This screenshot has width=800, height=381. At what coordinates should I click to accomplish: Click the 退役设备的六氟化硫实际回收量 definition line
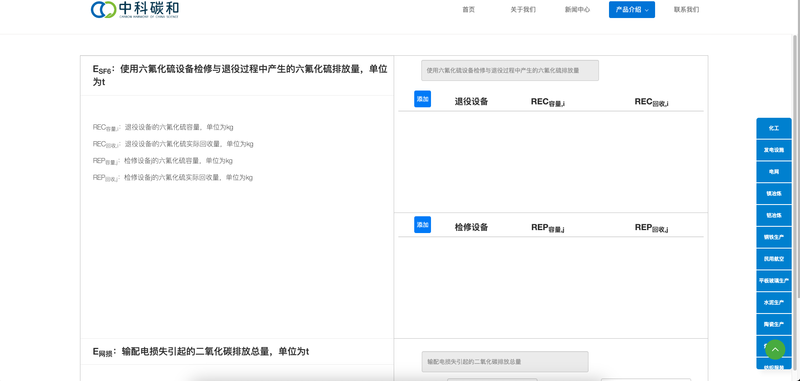pos(173,144)
